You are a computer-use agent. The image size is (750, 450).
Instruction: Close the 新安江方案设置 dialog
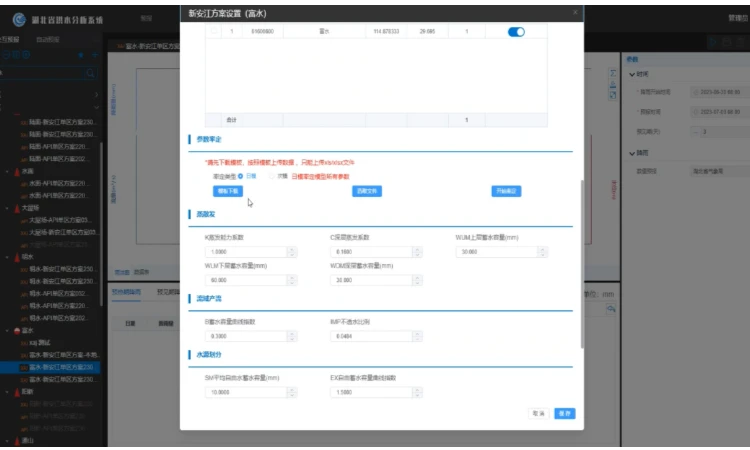point(575,12)
